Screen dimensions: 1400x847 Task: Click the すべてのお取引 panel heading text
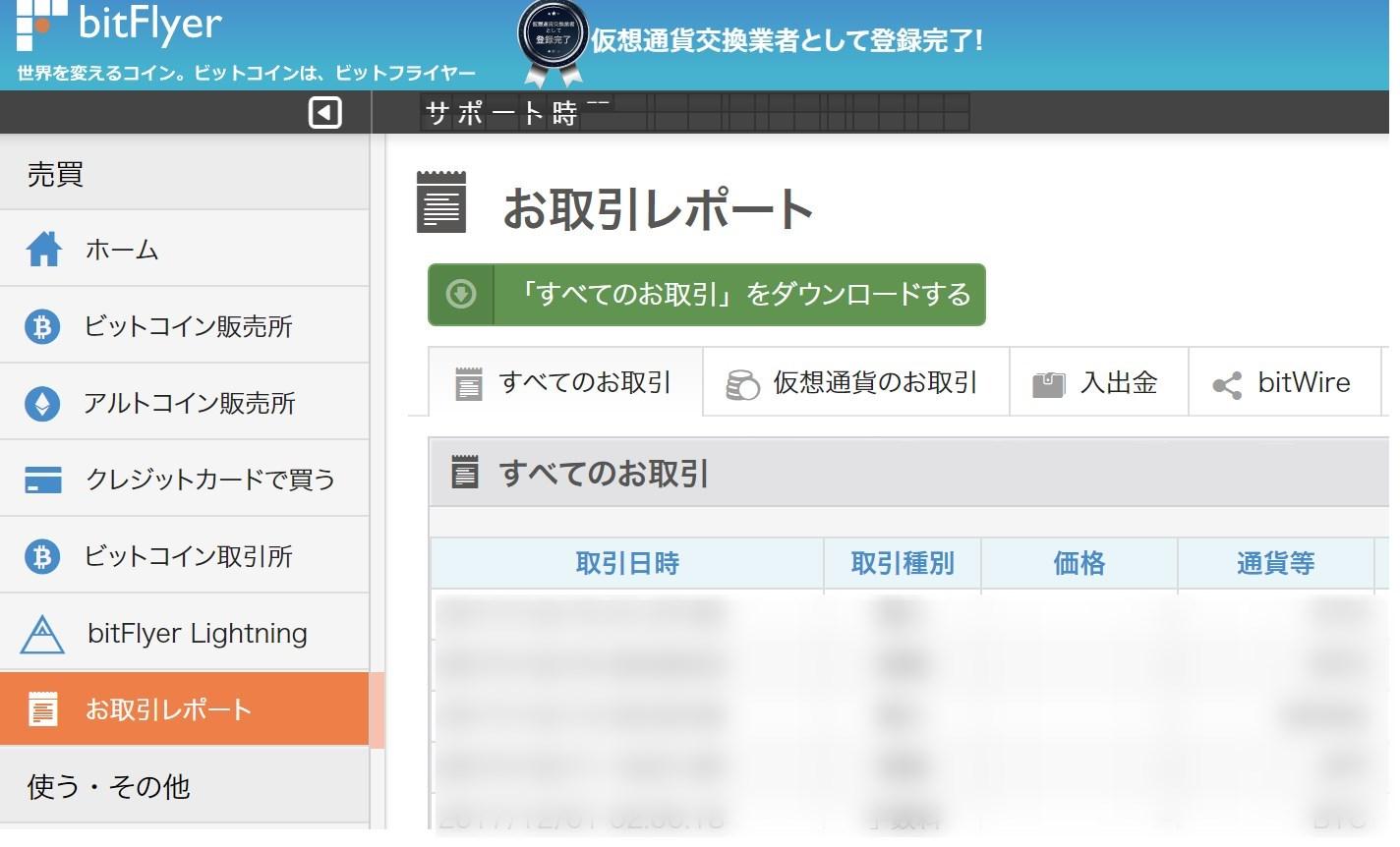tap(604, 474)
